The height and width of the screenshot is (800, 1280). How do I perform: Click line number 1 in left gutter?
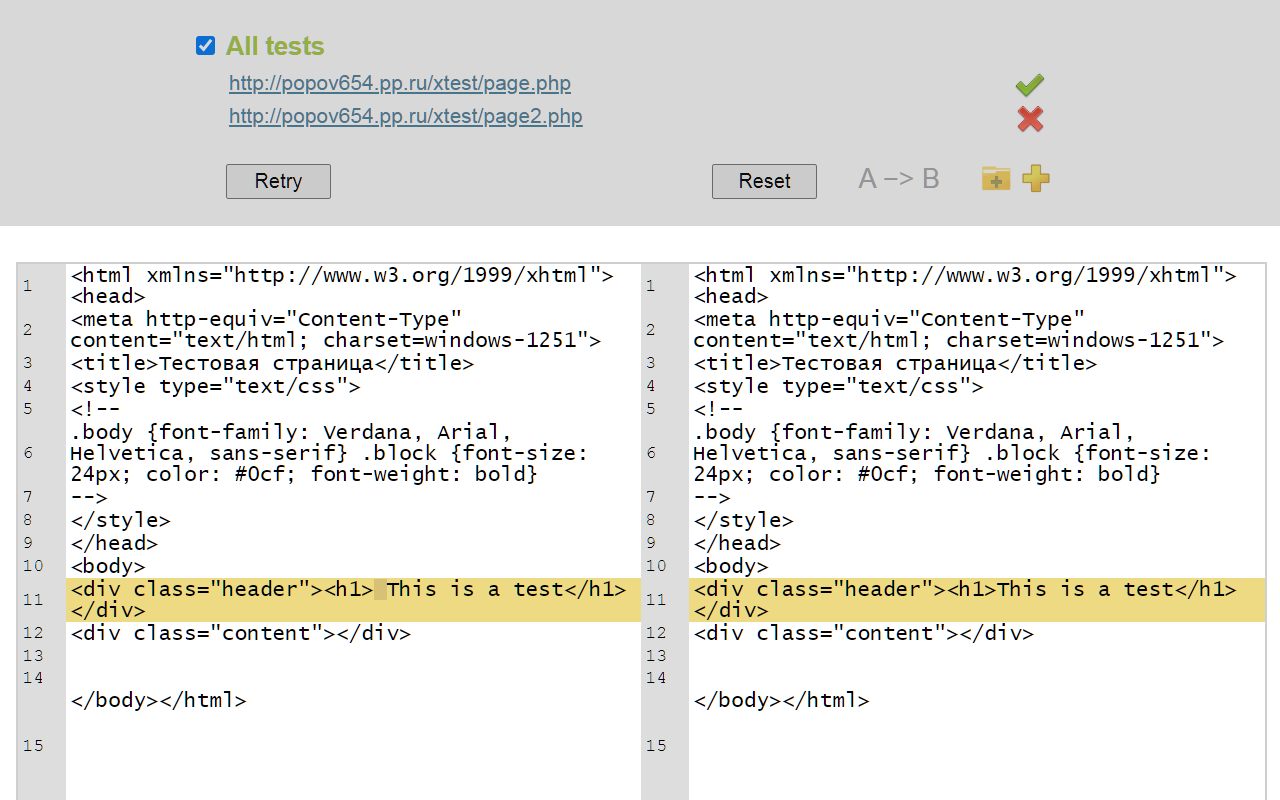pyautogui.click(x=28, y=286)
